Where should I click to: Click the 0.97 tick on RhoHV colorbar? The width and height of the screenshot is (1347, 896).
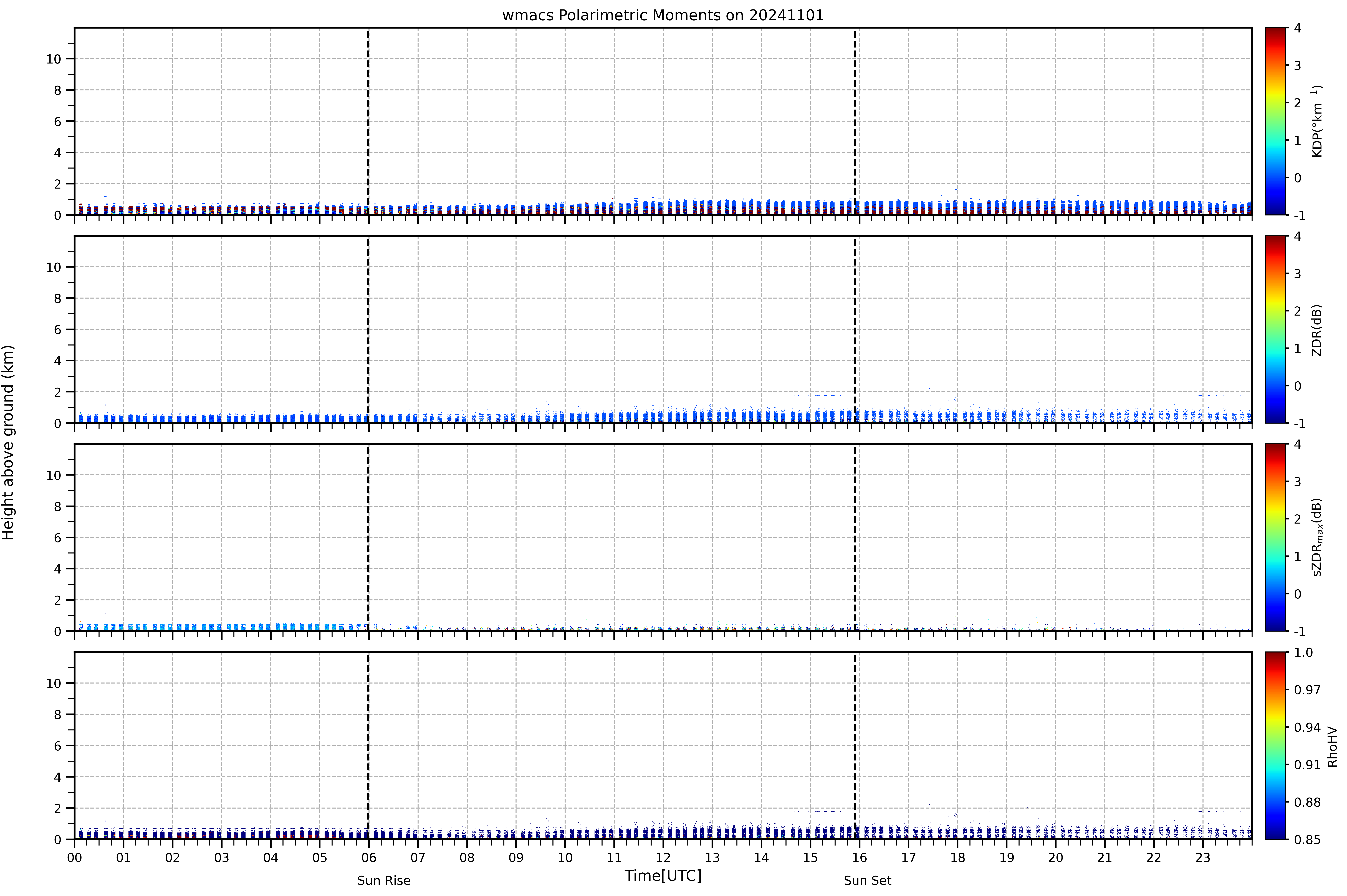click(1307, 690)
